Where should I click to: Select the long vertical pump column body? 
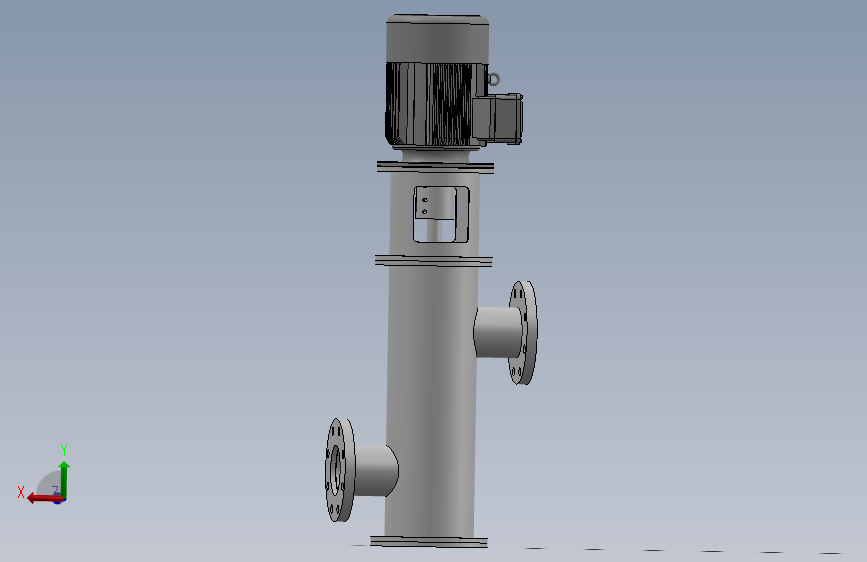(431, 401)
